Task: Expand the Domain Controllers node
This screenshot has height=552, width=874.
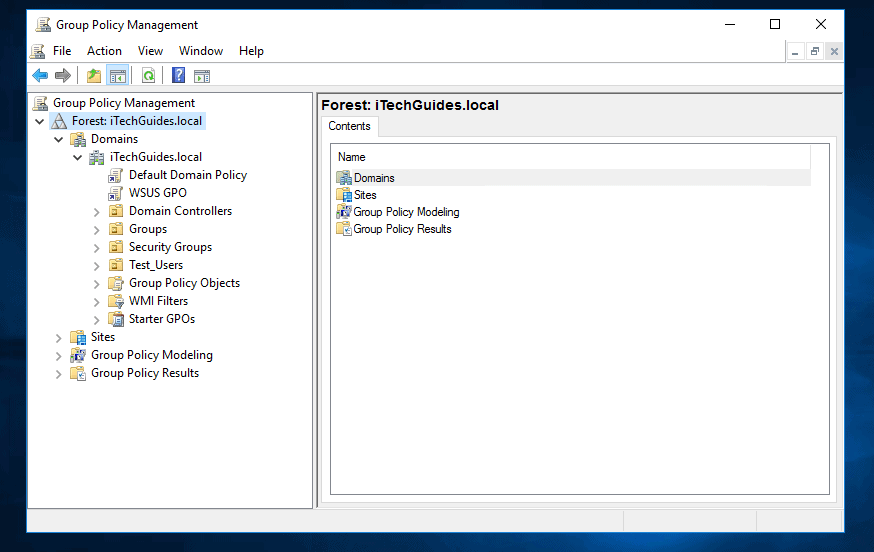Action: (x=96, y=212)
